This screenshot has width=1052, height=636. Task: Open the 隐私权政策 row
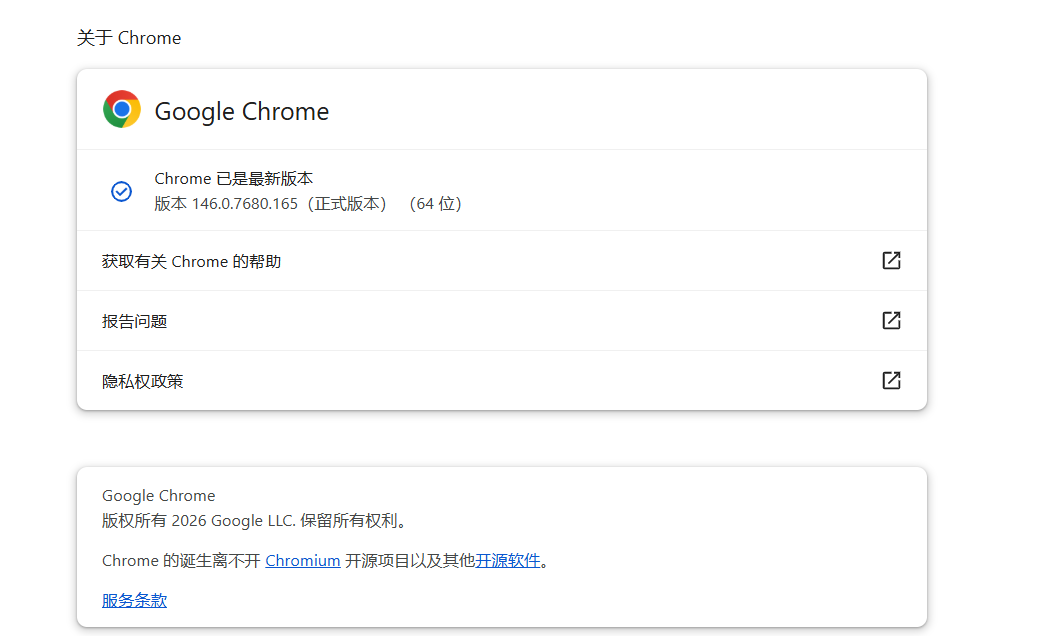click(502, 380)
